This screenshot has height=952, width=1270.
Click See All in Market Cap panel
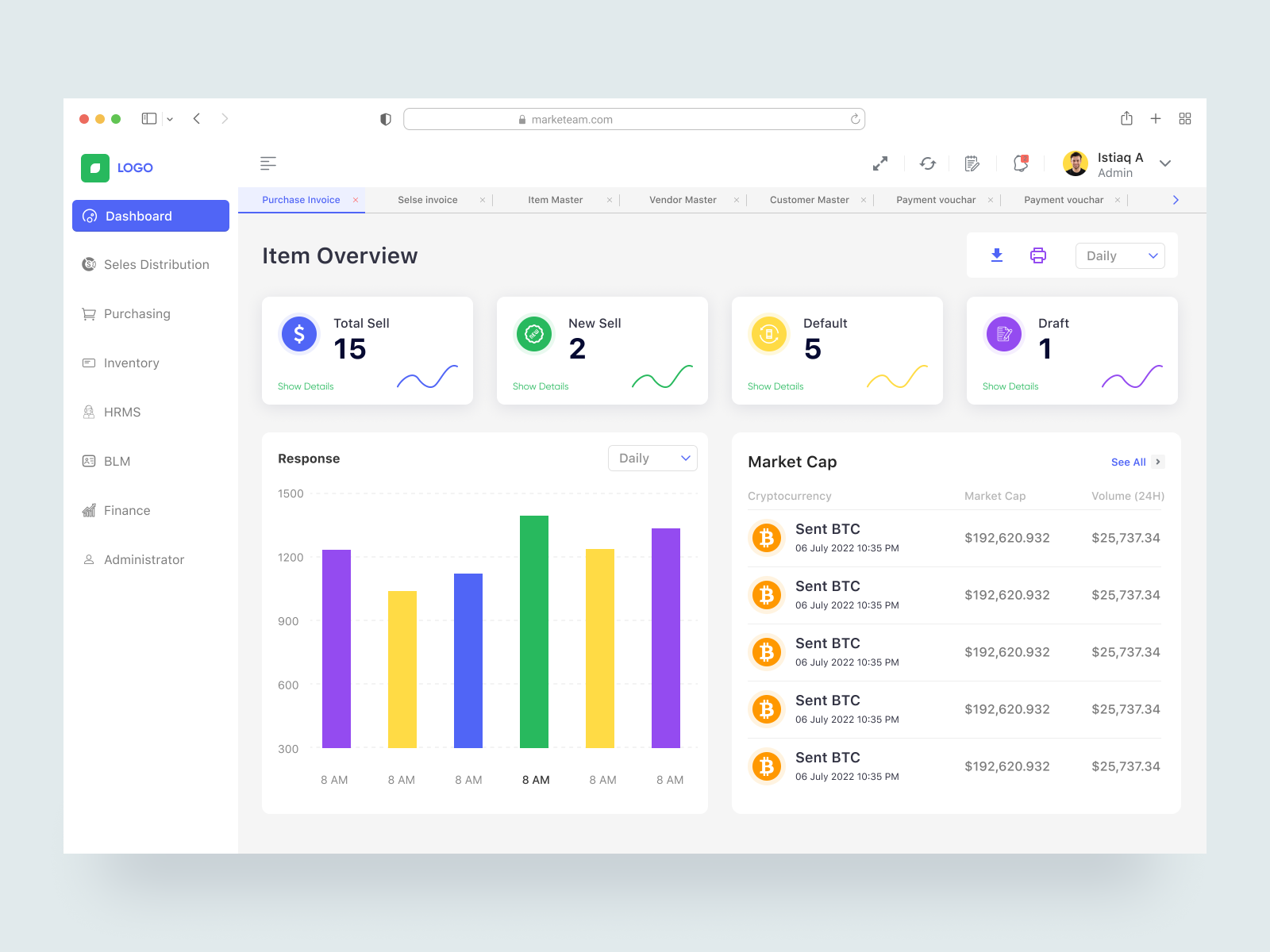pos(1129,462)
